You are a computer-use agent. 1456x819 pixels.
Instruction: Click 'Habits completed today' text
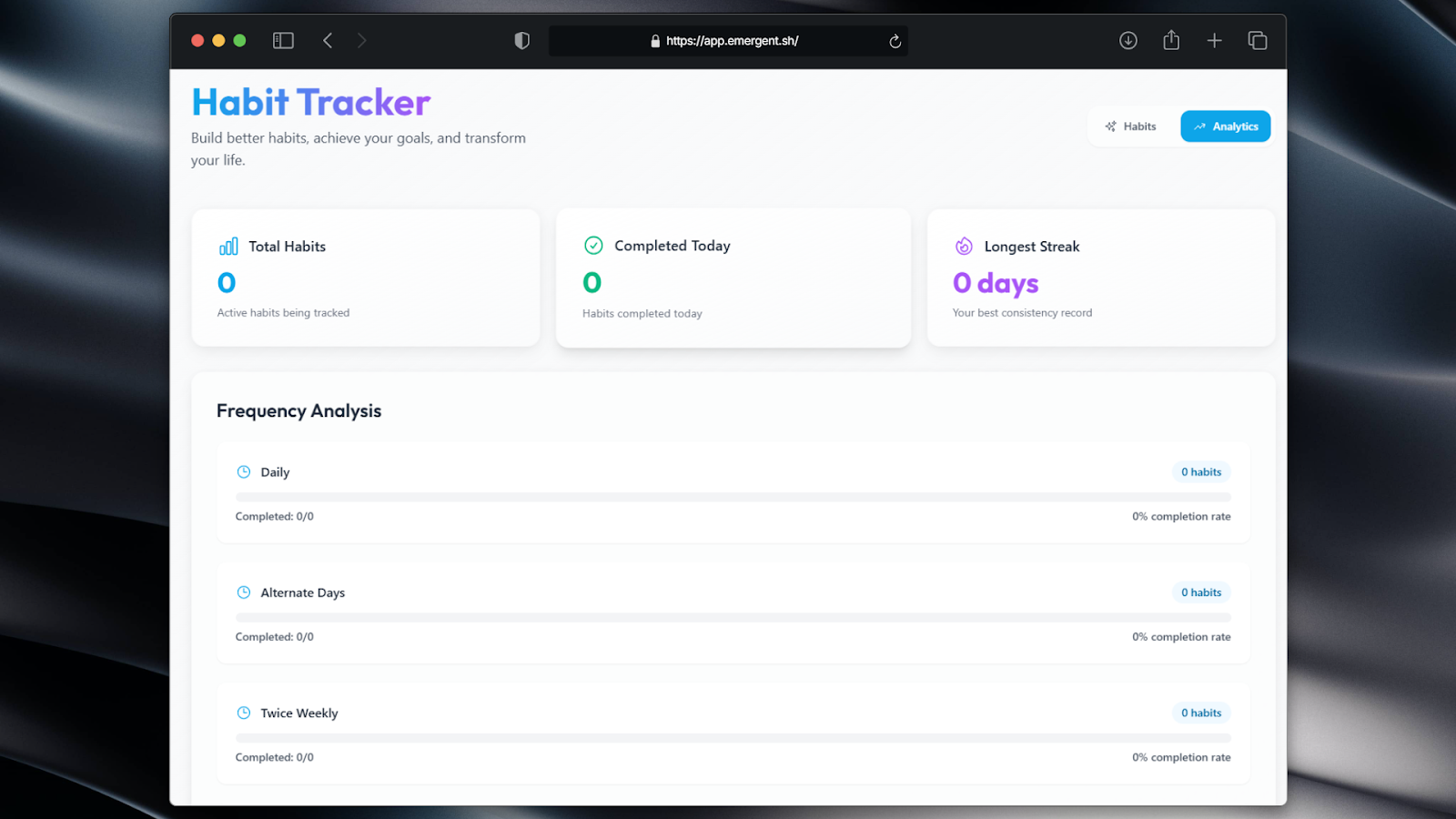tap(642, 314)
